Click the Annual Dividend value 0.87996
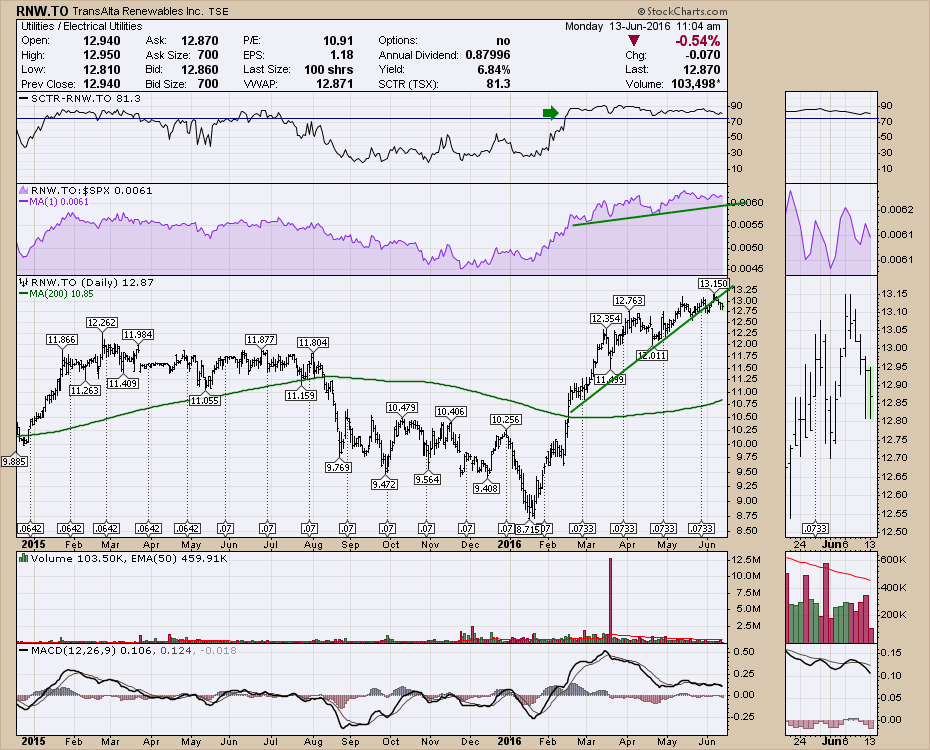 (488, 55)
